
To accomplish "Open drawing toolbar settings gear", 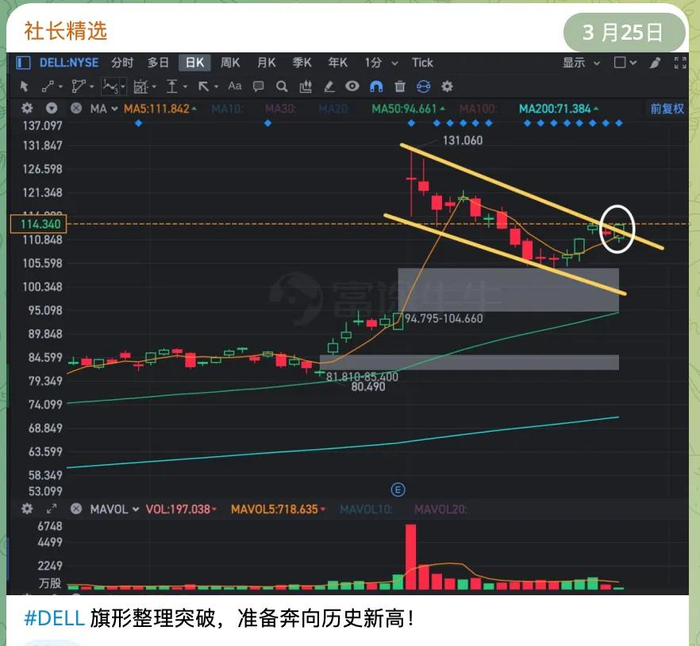I will click(x=447, y=86).
